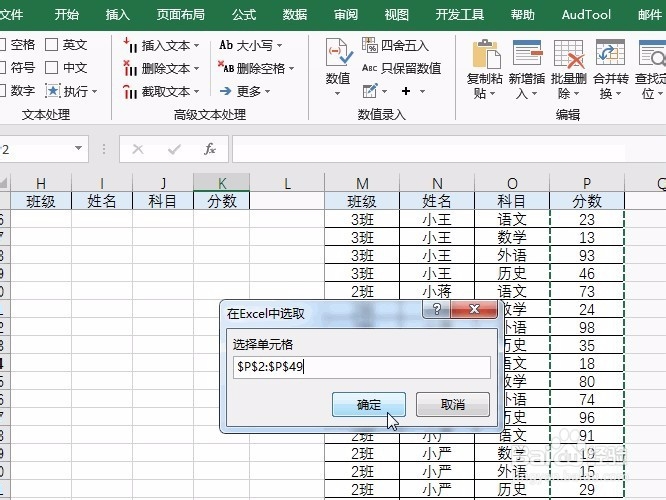
Task: Expand the 删除文本 dropdown arrow
Action: (x=197, y=68)
